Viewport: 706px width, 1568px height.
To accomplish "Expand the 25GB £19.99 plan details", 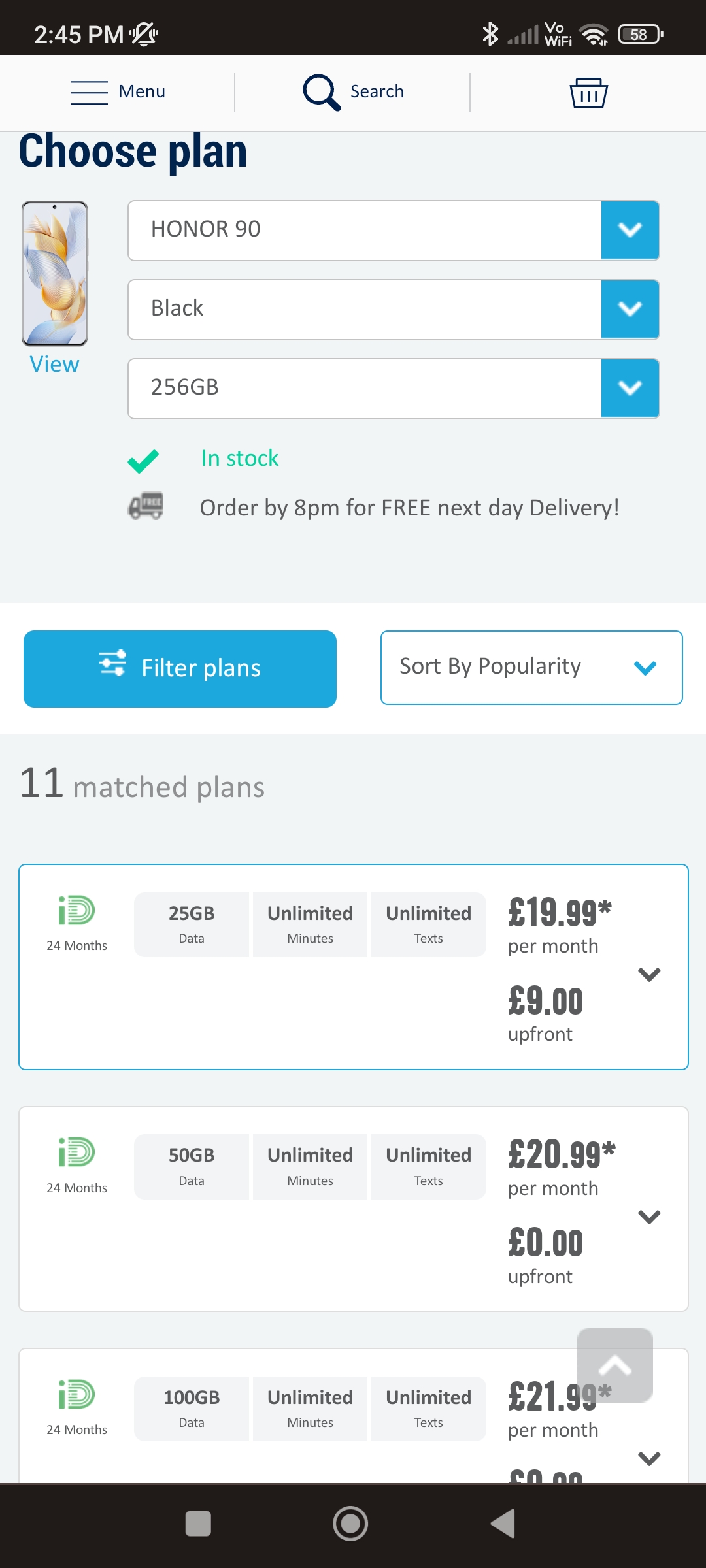I will tap(649, 974).
